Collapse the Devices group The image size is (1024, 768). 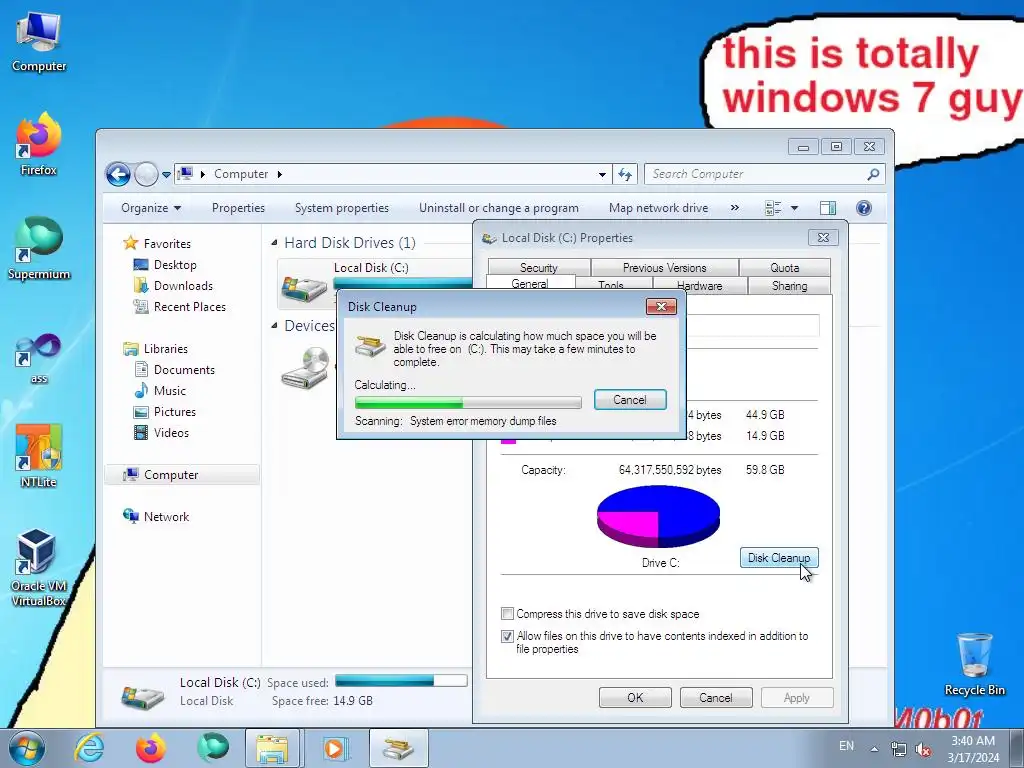coord(274,325)
